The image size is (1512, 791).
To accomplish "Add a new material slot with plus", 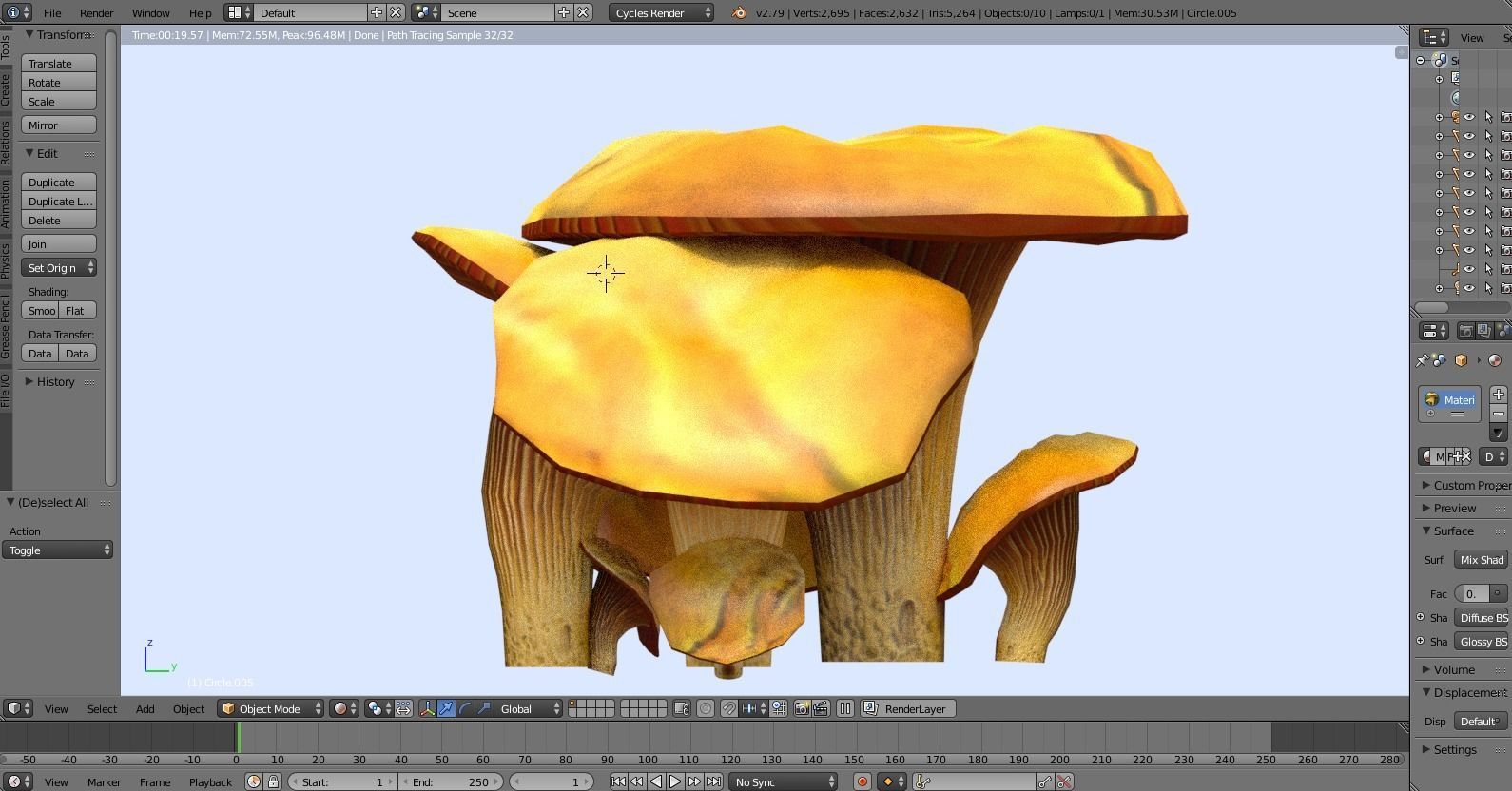I will point(1499,395).
